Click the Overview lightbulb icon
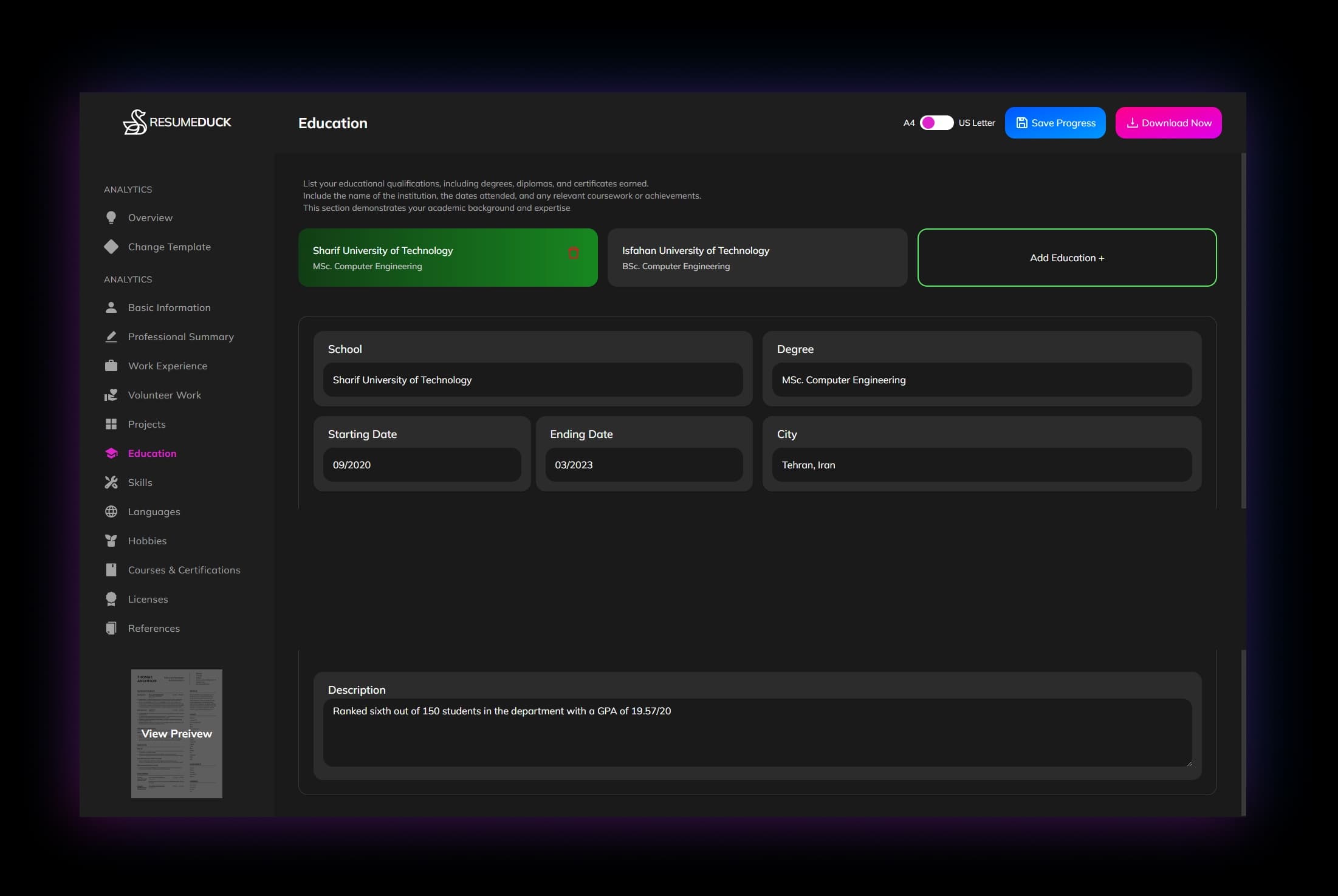The image size is (1338, 896). [x=111, y=217]
